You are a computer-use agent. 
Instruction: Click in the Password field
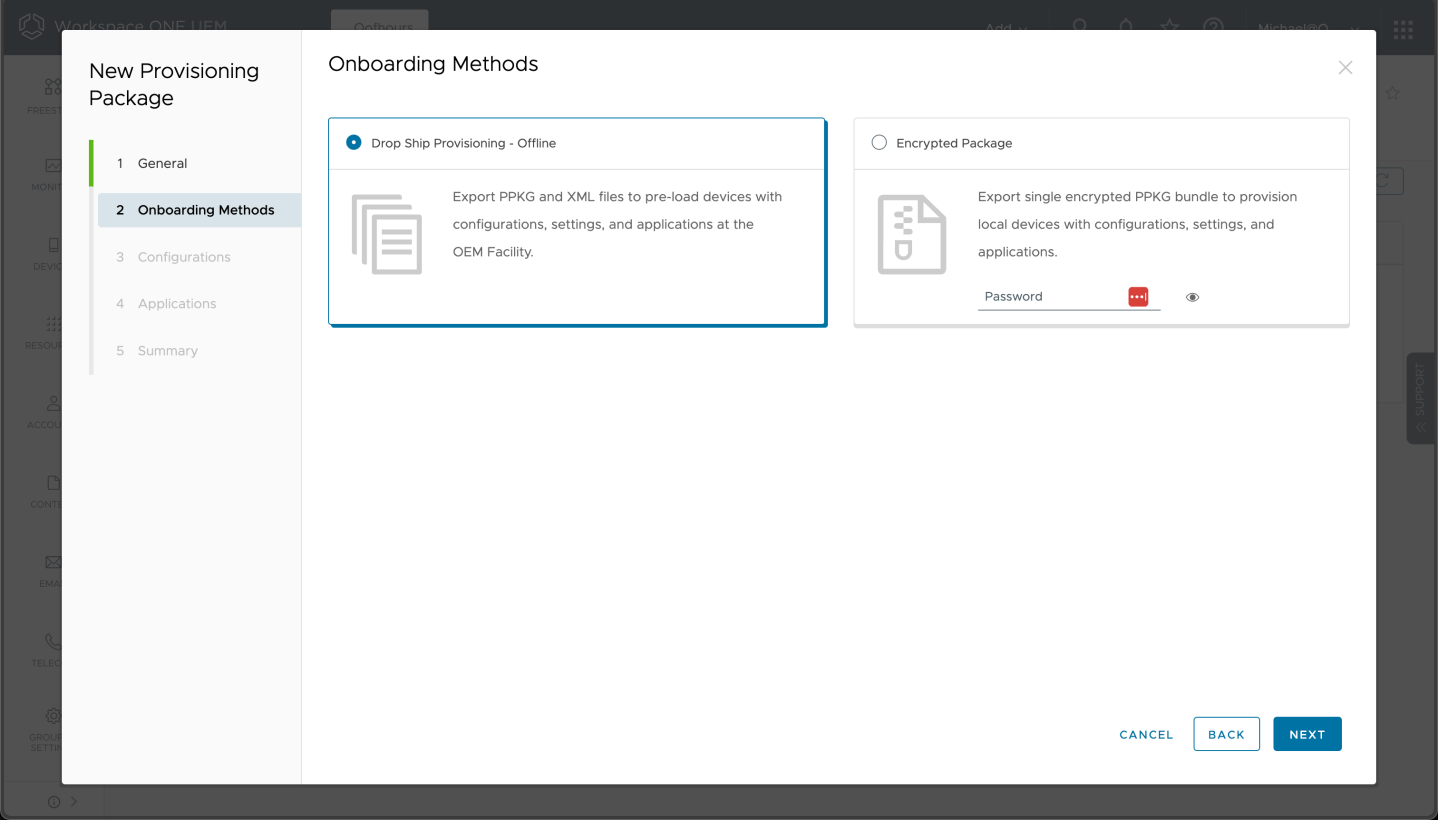(1040, 296)
